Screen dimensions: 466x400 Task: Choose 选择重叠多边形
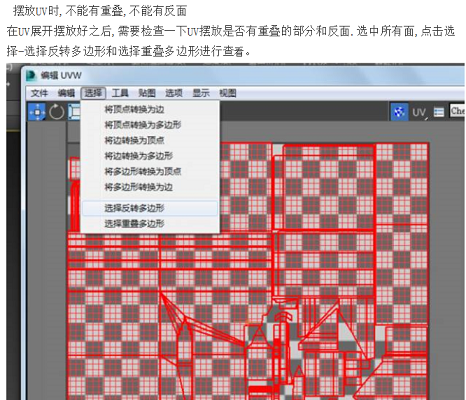[x=150, y=224]
